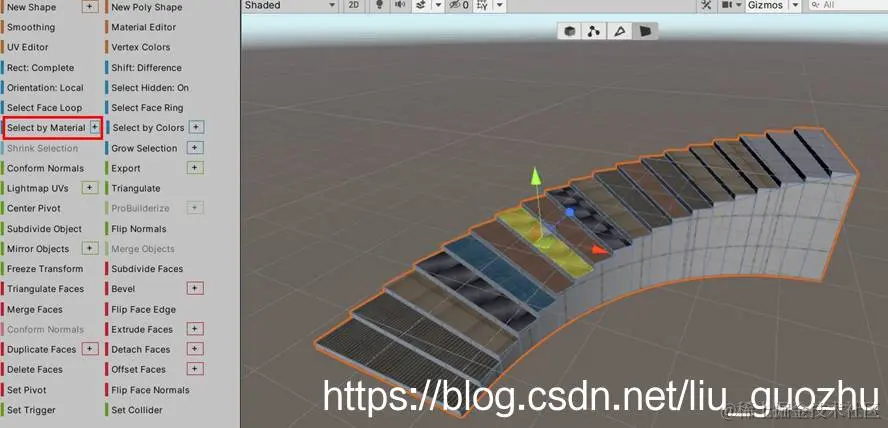888x428 pixels.
Task: Open effects dropdown arrow beside layers icon
Action: 437,5
